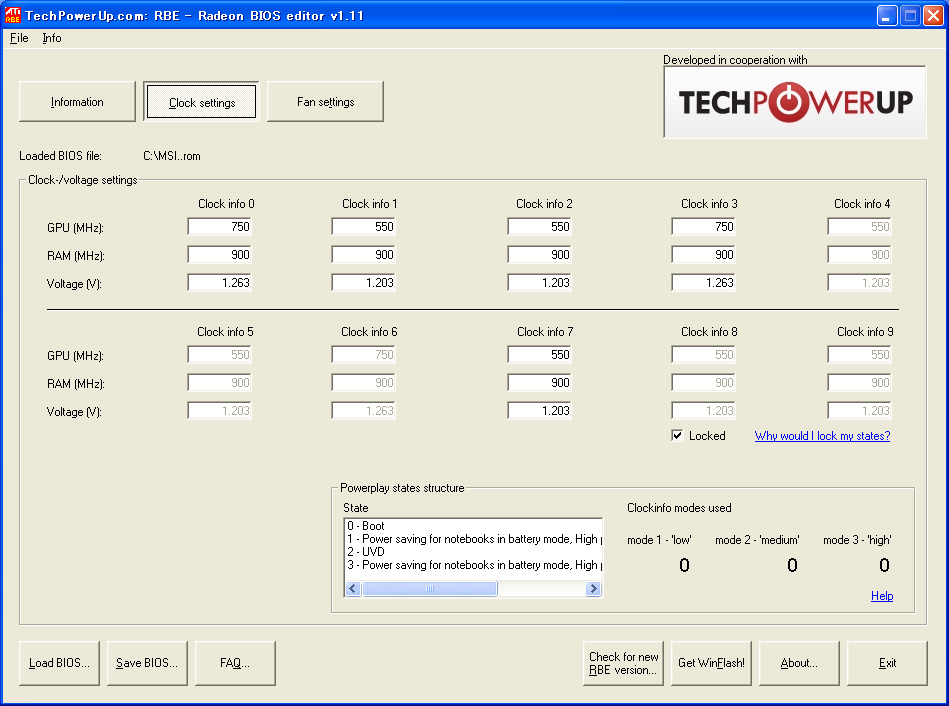Click the Exit button

[887, 663]
